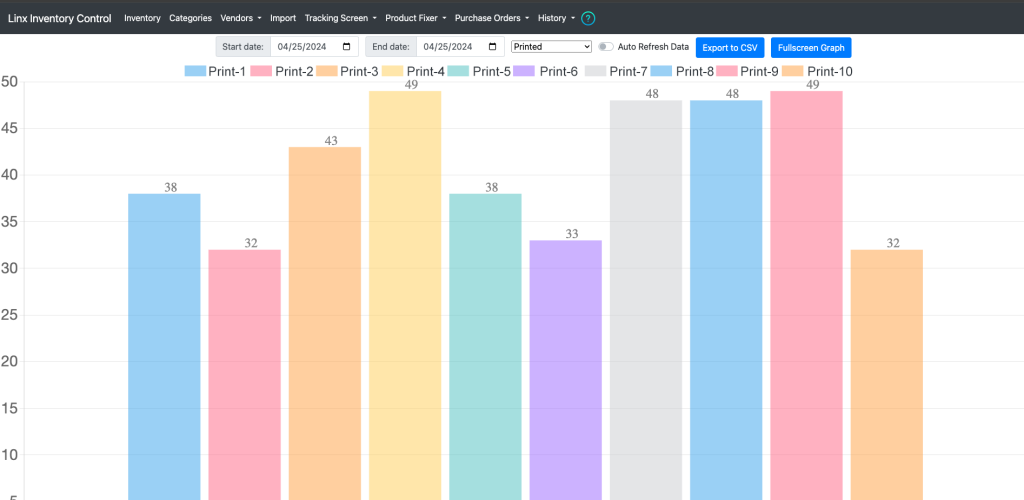Click the Print-6 purple legend swatch
1024x500 pixels.
point(524,72)
